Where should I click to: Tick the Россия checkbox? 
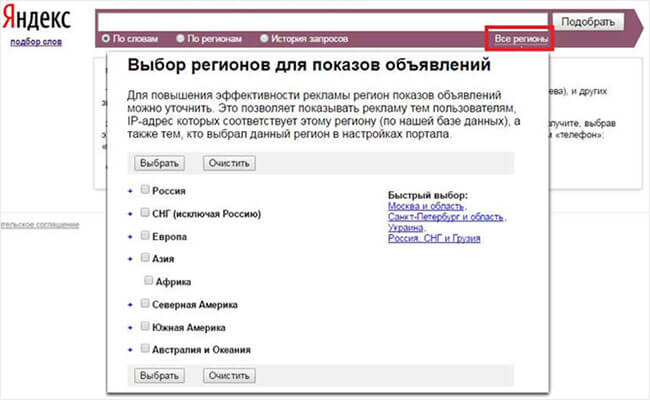(x=146, y=189)
